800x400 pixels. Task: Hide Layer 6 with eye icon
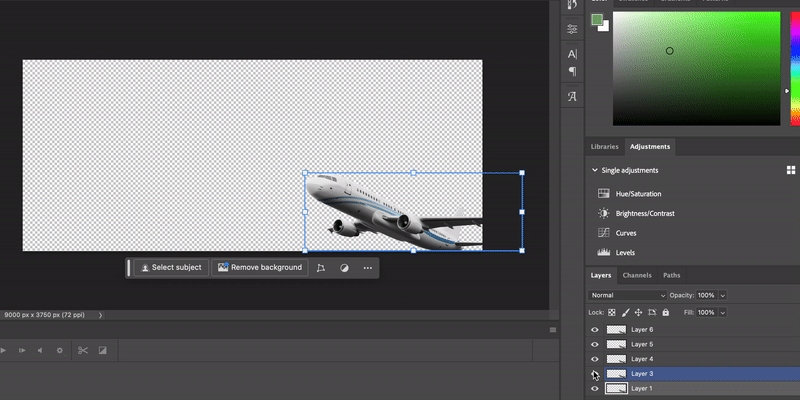pos(594,330)
